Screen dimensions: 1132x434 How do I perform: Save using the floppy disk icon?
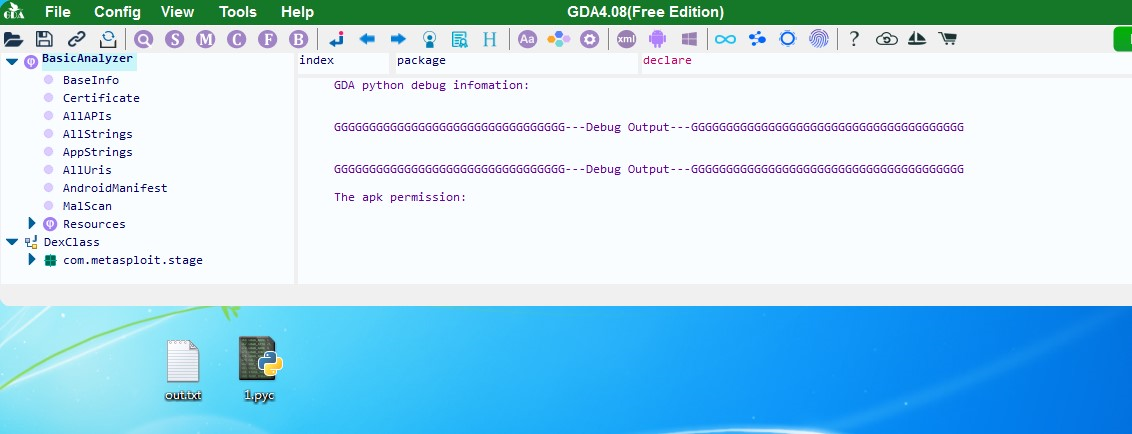(44, 39)
